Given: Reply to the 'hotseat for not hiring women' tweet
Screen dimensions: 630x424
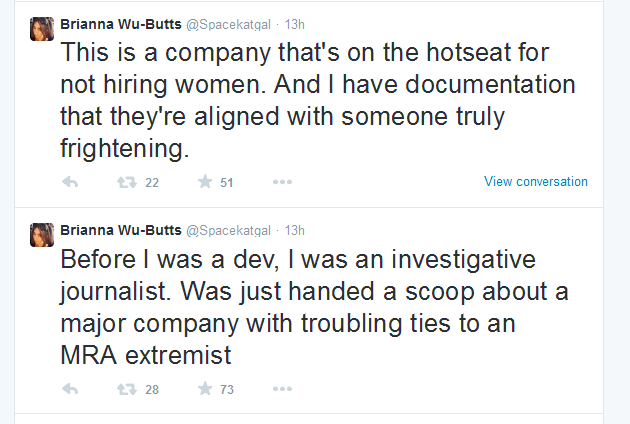Looking at the screenshot, I should tap(70, 182).
